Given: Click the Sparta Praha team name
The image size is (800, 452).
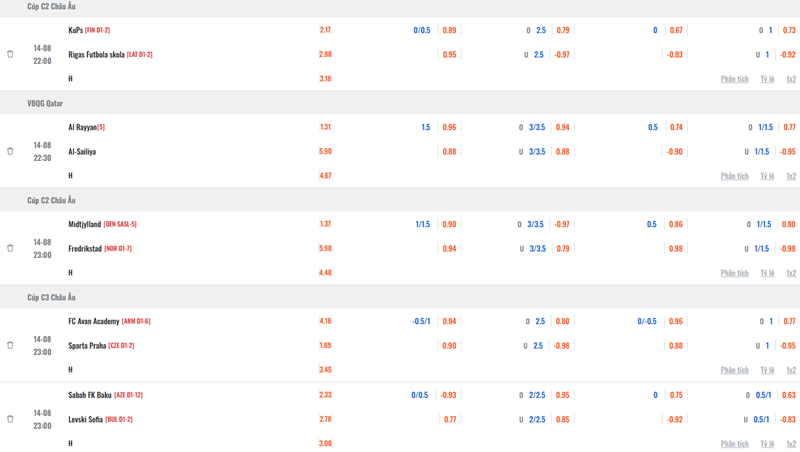Looking at the screenshot, I should [87, 345].
